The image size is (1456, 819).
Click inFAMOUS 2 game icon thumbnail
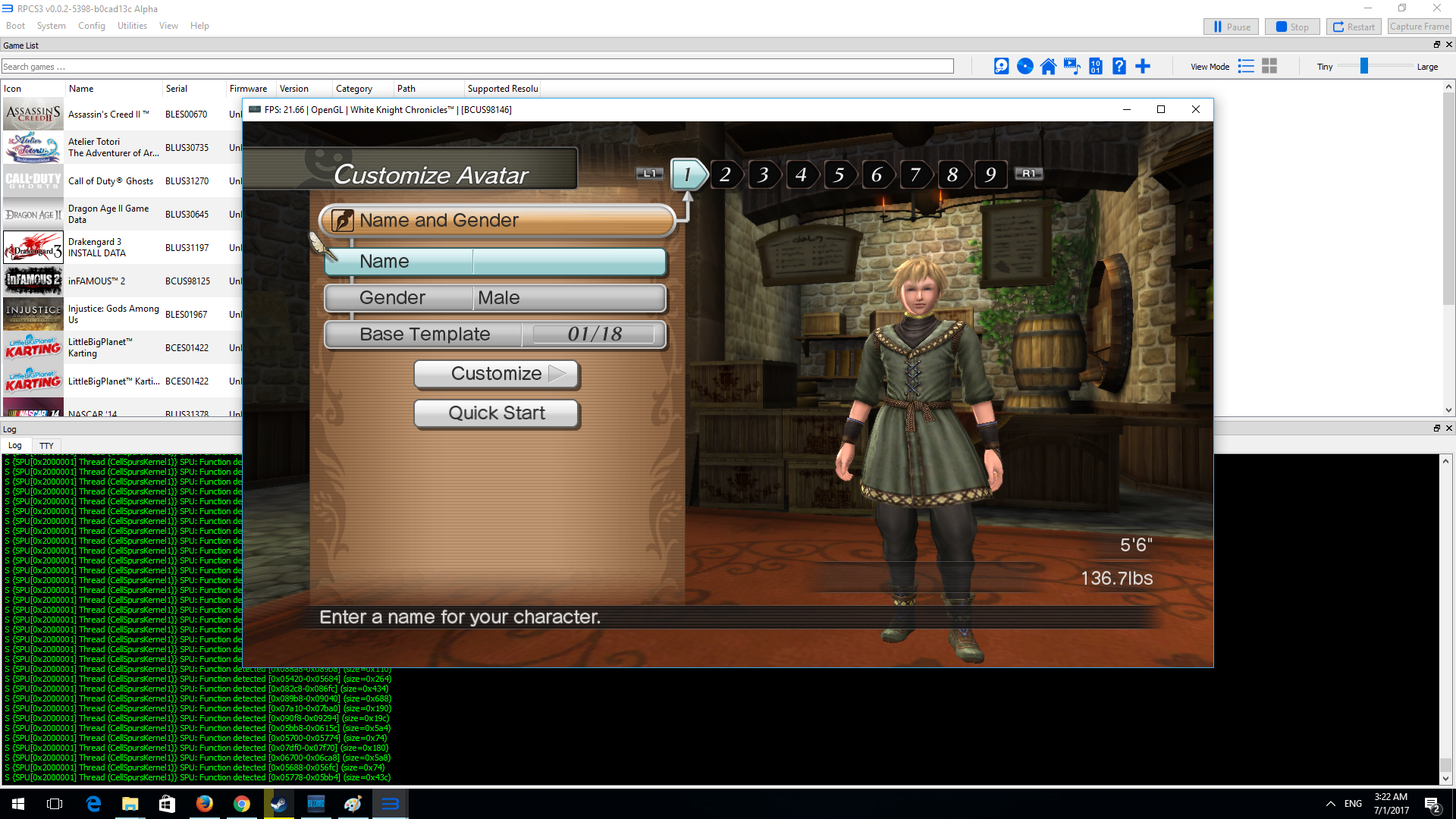pyautogui.click(x=33, y=281)
